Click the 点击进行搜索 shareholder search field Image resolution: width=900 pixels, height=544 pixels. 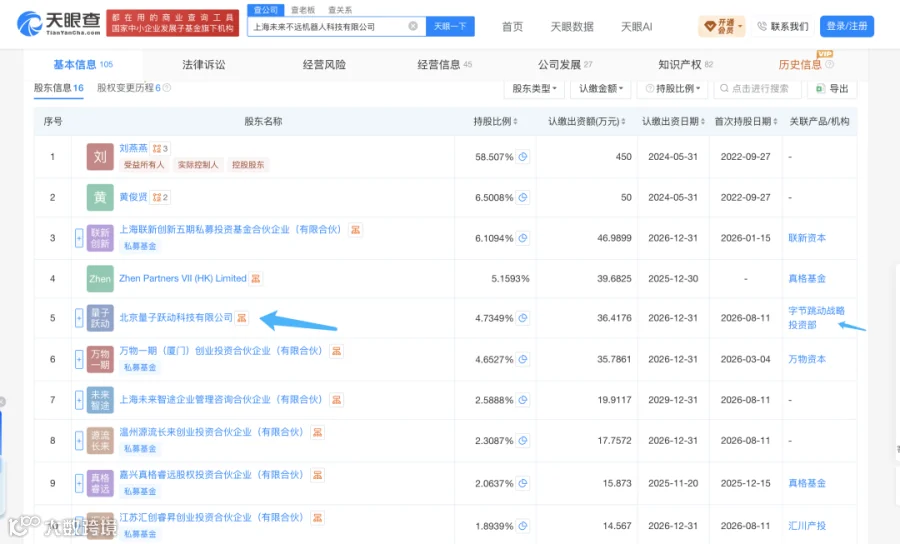757,88
